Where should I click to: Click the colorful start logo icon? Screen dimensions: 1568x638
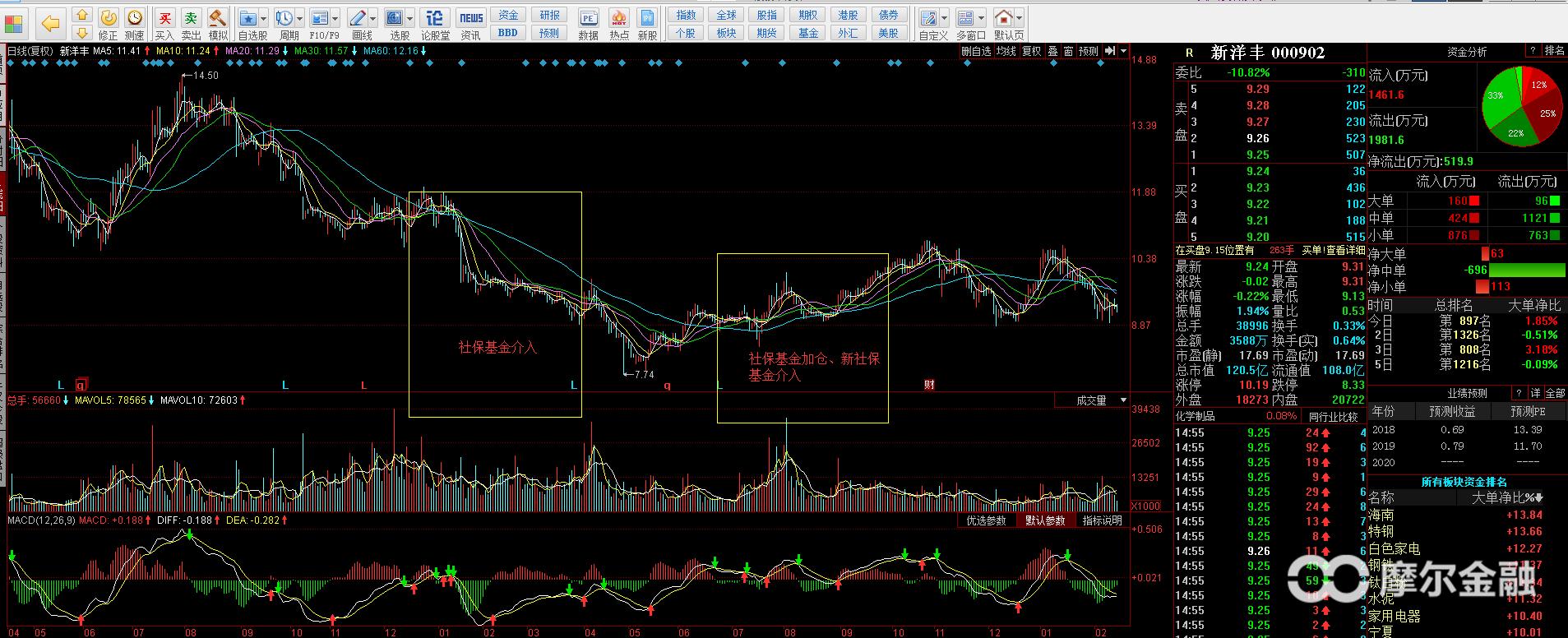click(x=15, y=23)
